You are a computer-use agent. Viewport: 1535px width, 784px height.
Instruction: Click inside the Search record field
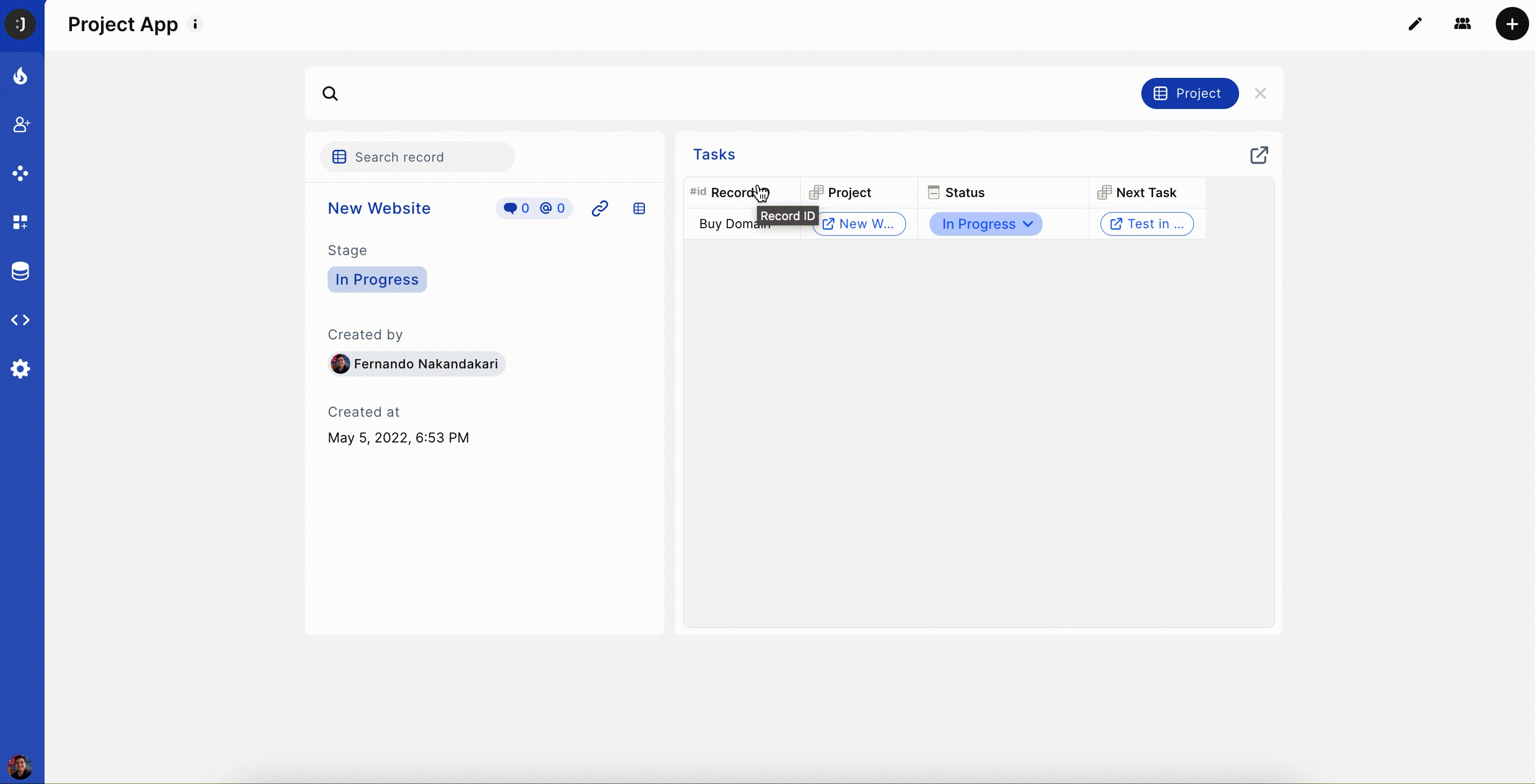pos(417,157)
